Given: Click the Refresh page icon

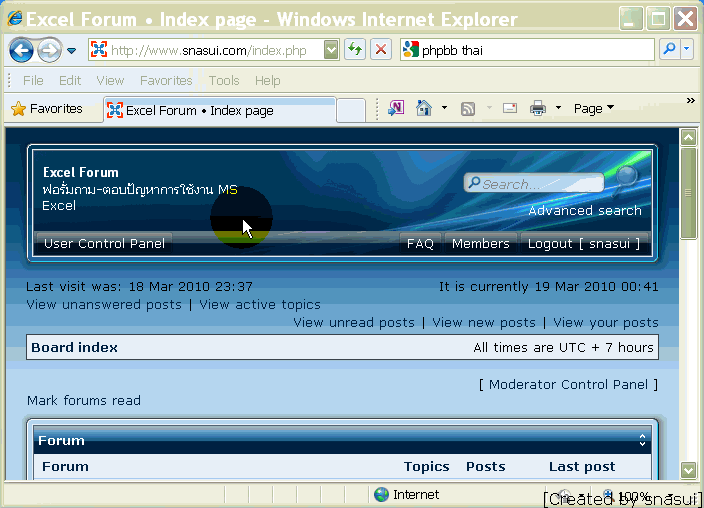Looking at the screenshot, I should [355, 50].
